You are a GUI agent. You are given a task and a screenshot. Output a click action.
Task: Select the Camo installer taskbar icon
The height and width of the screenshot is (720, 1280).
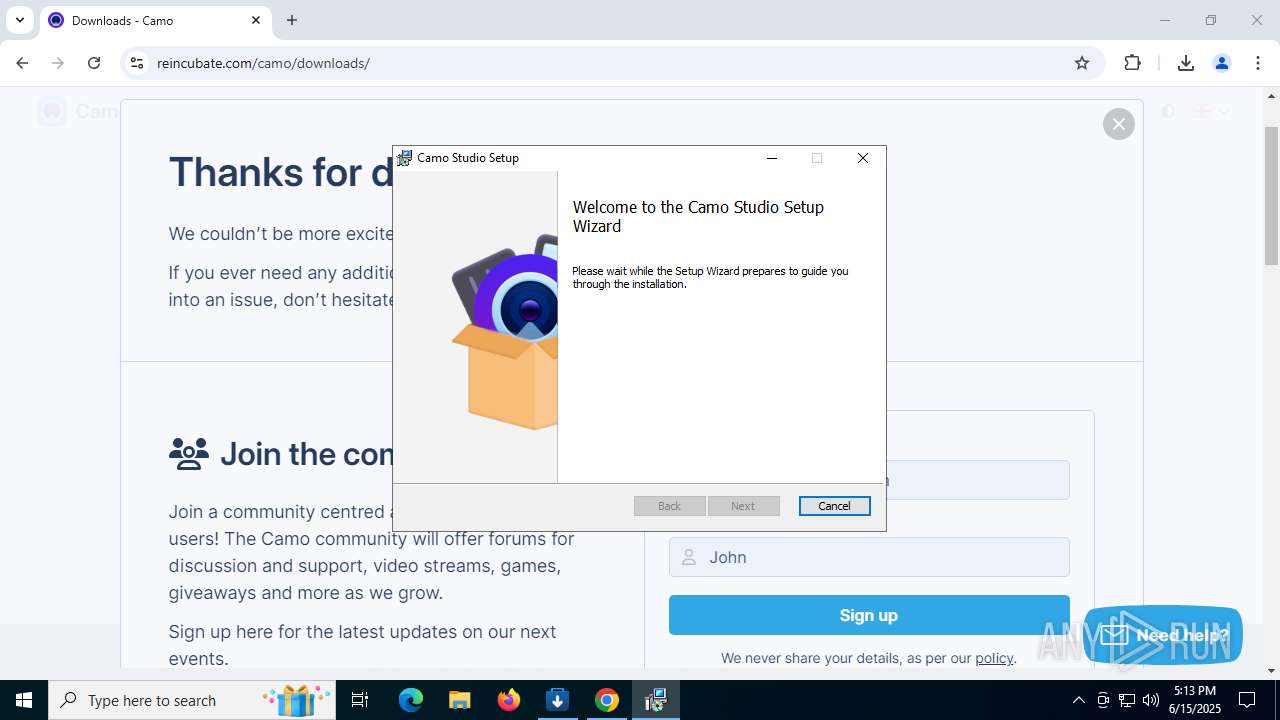[655, 700]
